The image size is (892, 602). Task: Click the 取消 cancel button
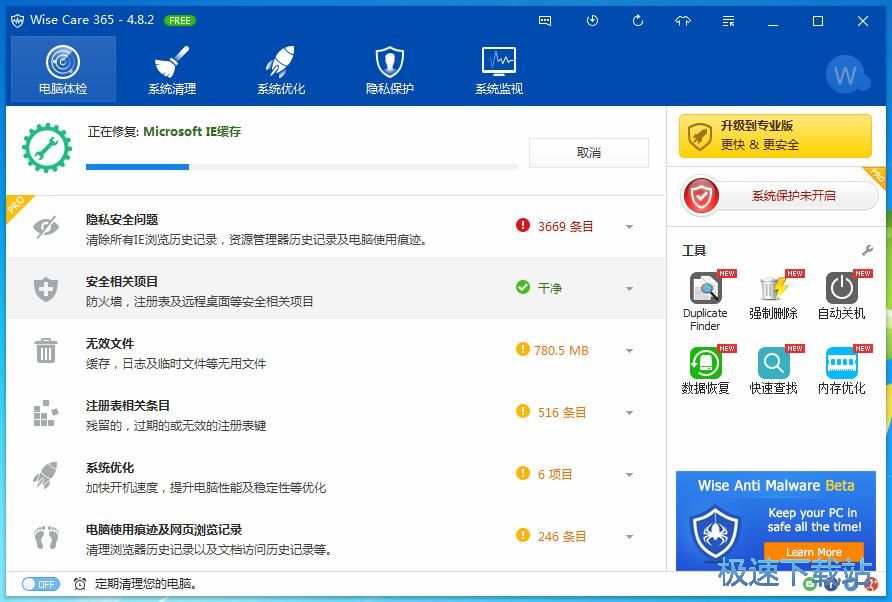click(x=589, y=152)
